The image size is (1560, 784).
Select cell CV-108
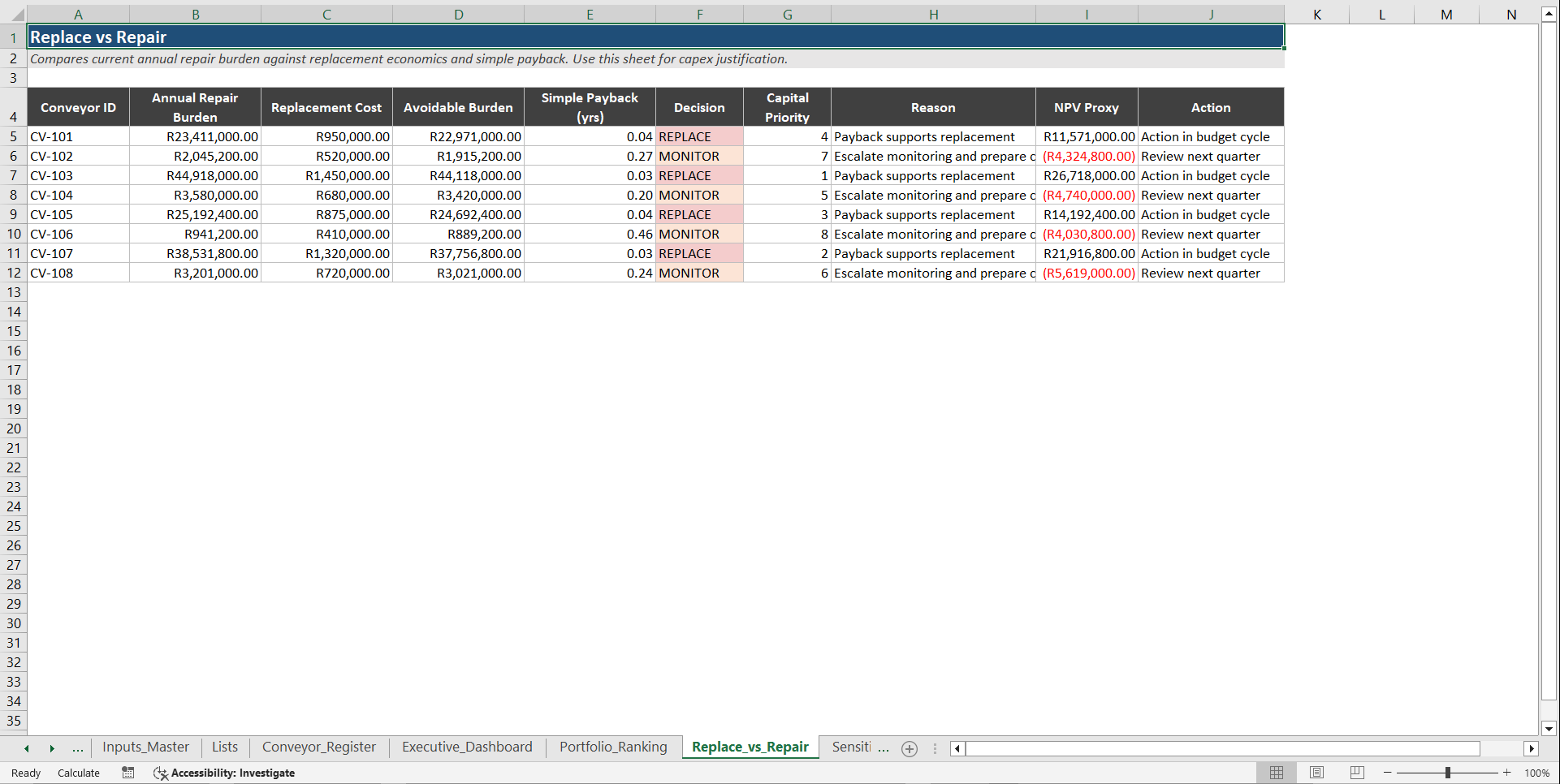78,273
